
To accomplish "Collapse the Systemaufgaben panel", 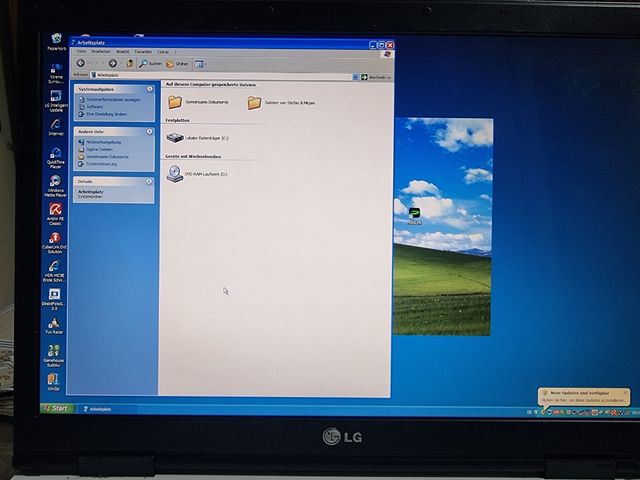I will [150, 89].
